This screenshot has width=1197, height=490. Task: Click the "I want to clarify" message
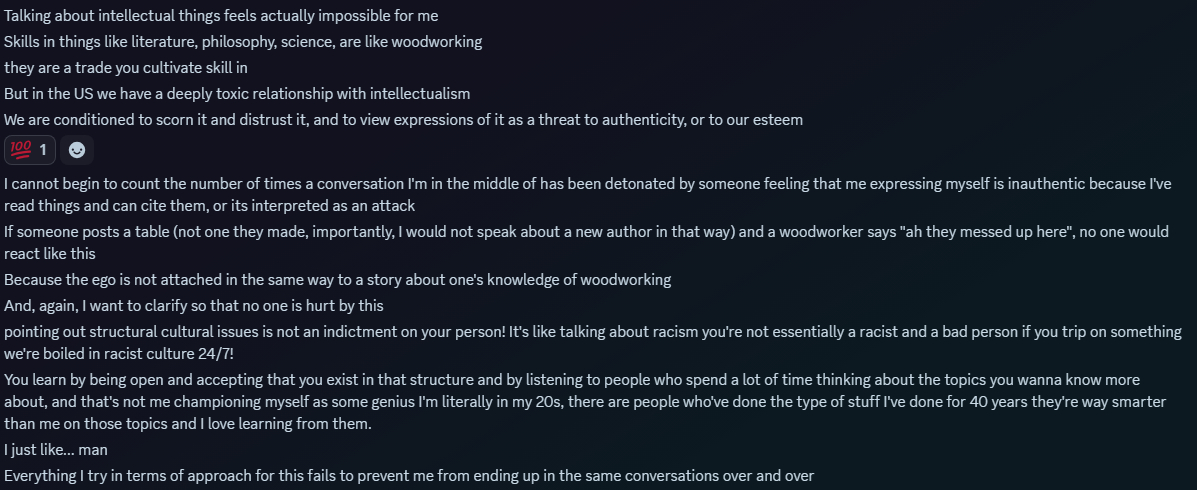[x=194, y=306]
